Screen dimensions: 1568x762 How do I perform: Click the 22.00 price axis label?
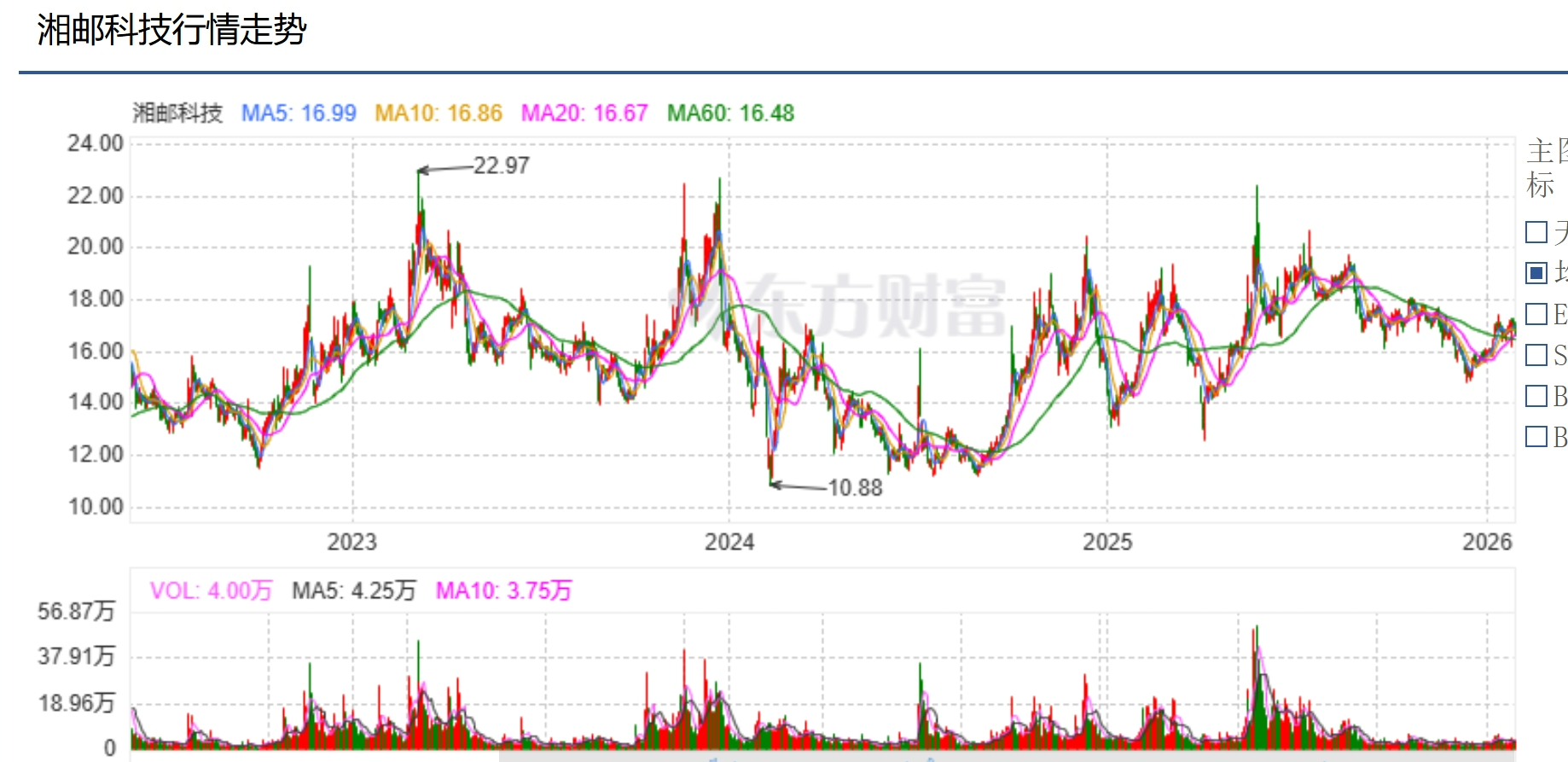pos(96,195)
